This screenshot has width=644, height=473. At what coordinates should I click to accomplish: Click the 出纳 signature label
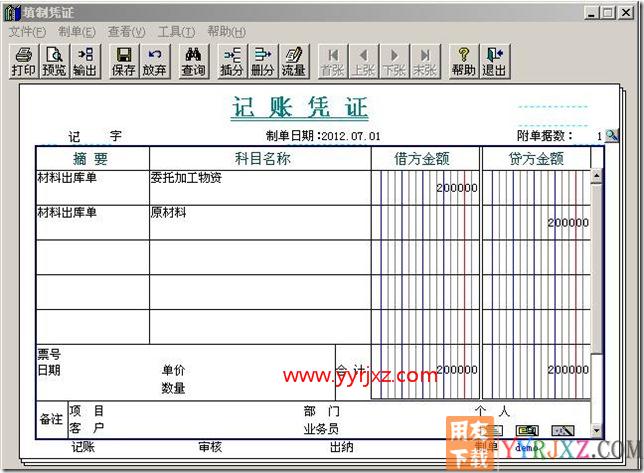pos(341,446)
